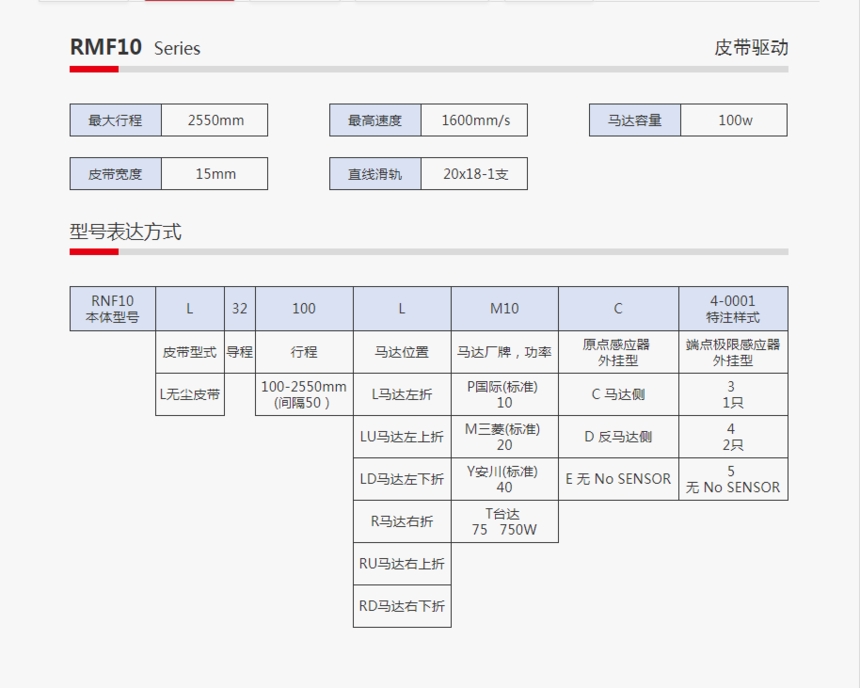Click the 20x18-1支 value cell
Viewport: 860px width, 688px height.
coord(475,174)
